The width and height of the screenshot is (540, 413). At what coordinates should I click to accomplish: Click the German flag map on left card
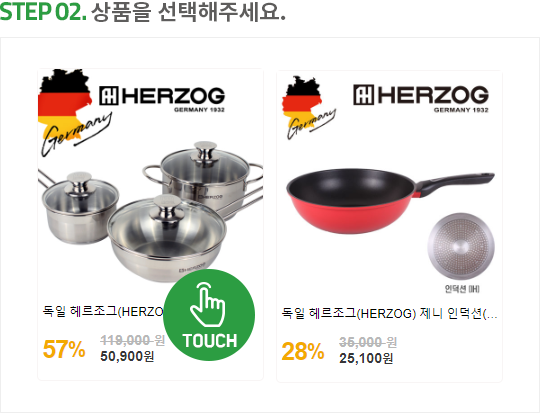point(65,107)
